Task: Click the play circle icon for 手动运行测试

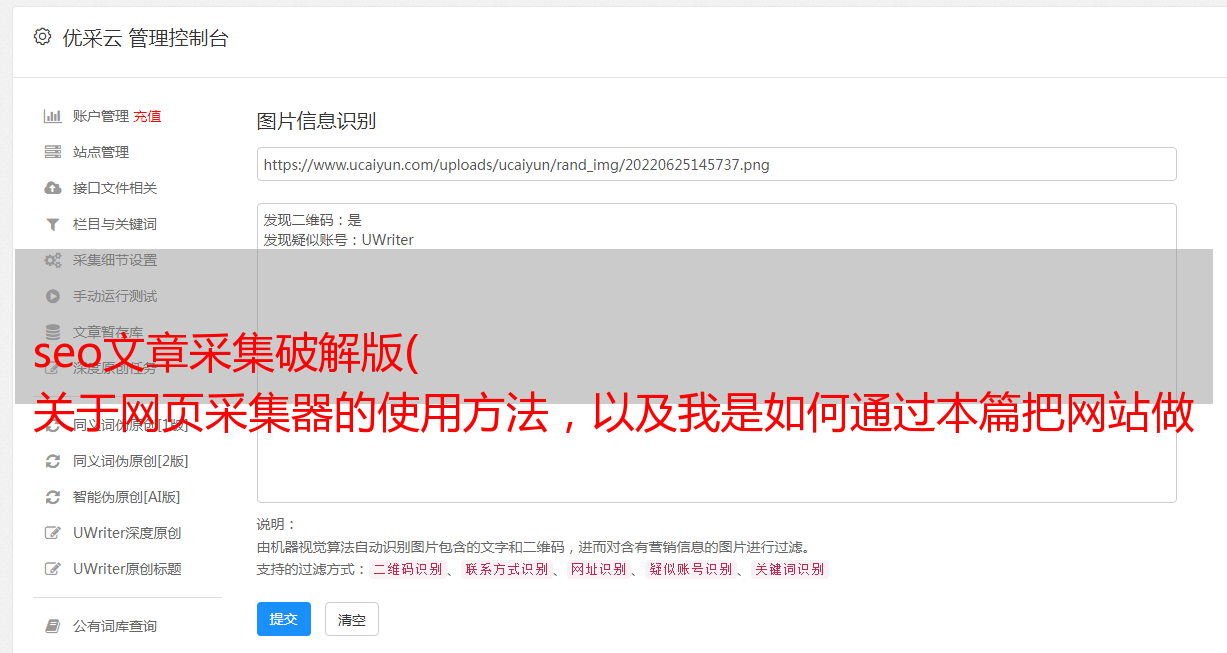Action: tap(53, 296)
